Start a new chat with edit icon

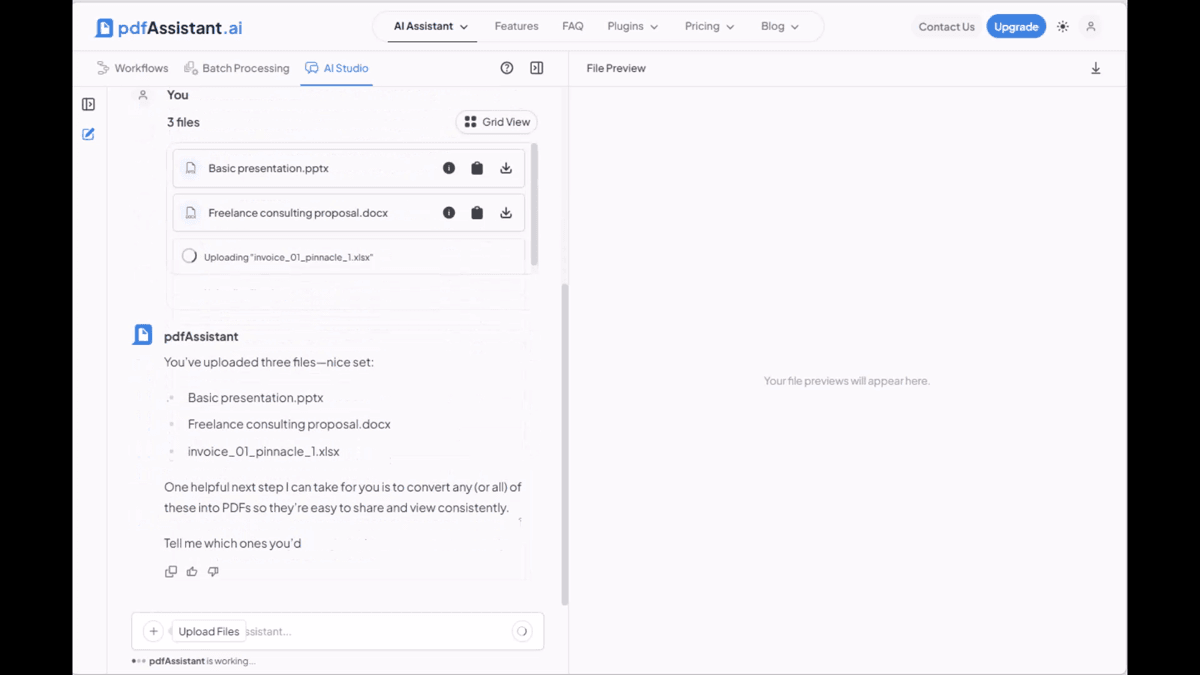point(89,134)
